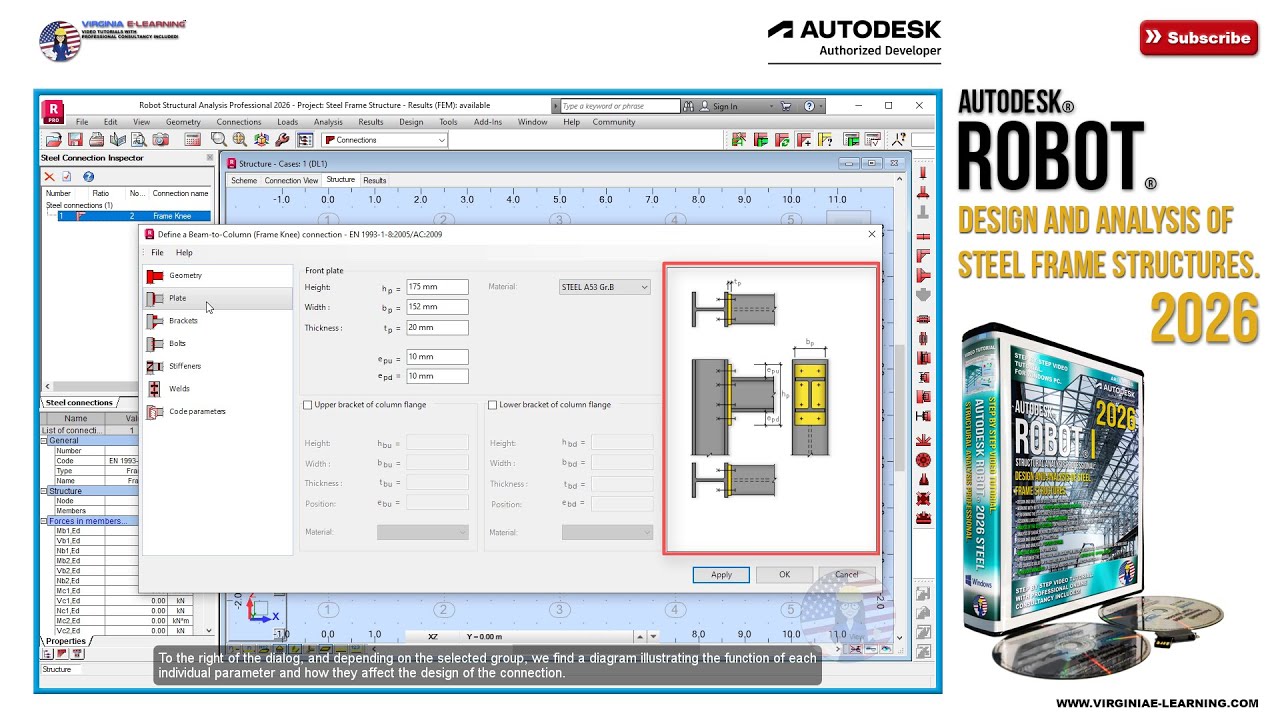Click the node query icon with question mark
This screenshot has width=1280, height=720.
pyautogui.click(x=899, y=140)
